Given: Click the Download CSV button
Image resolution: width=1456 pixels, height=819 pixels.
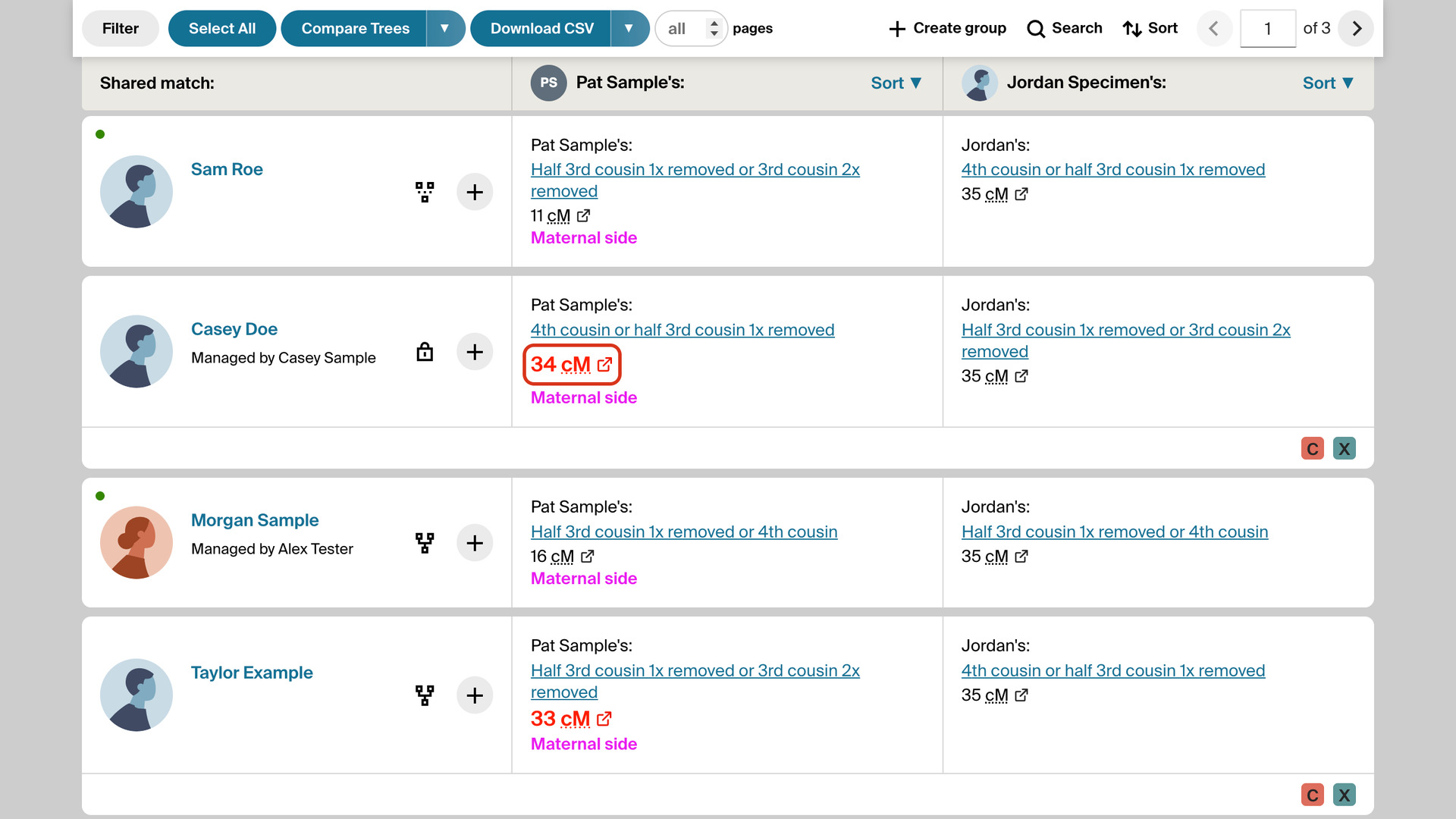Looking at the screenshot, I should (x=541, y=29).
